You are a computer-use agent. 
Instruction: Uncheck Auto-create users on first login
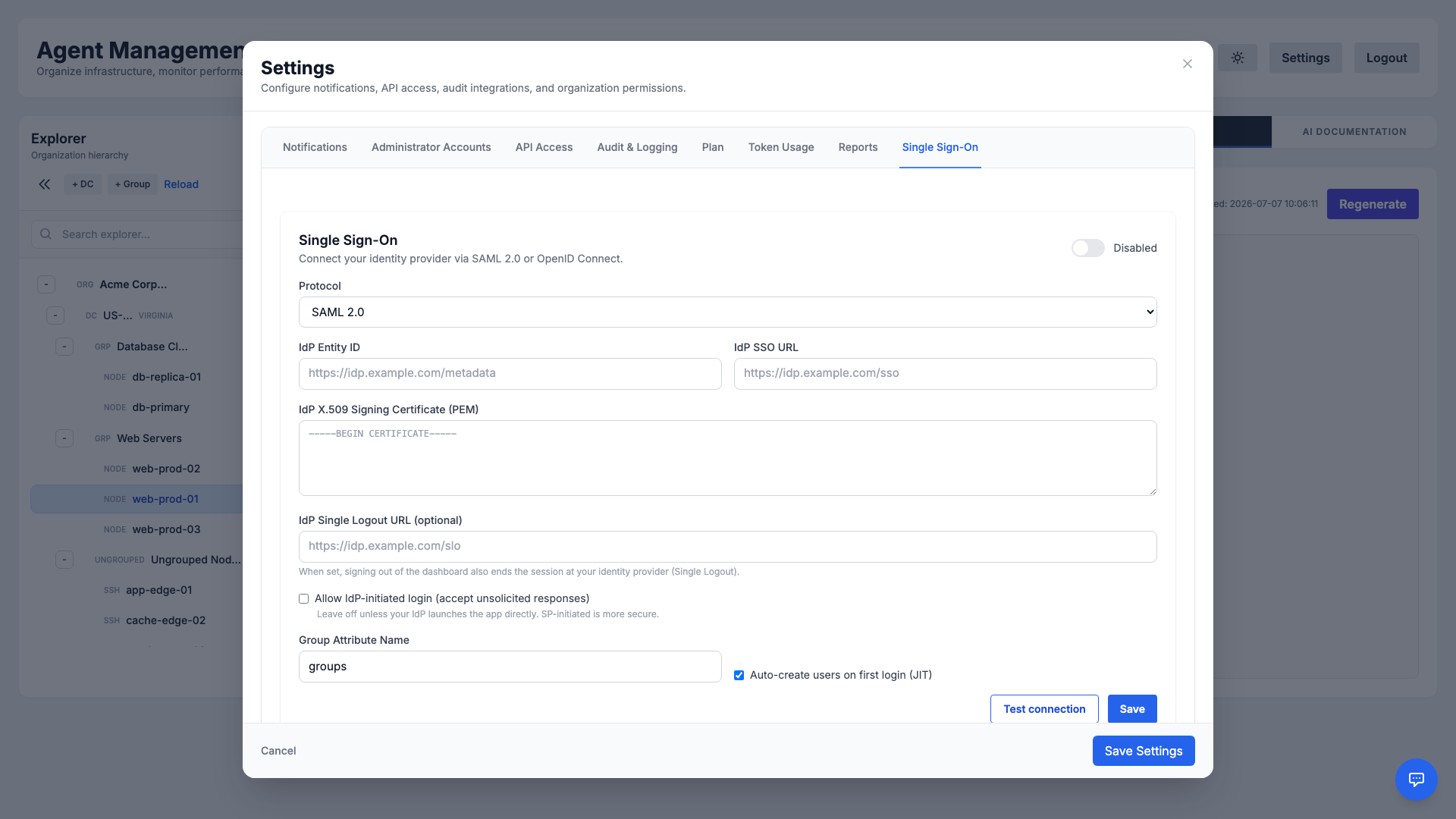point(739,675)
